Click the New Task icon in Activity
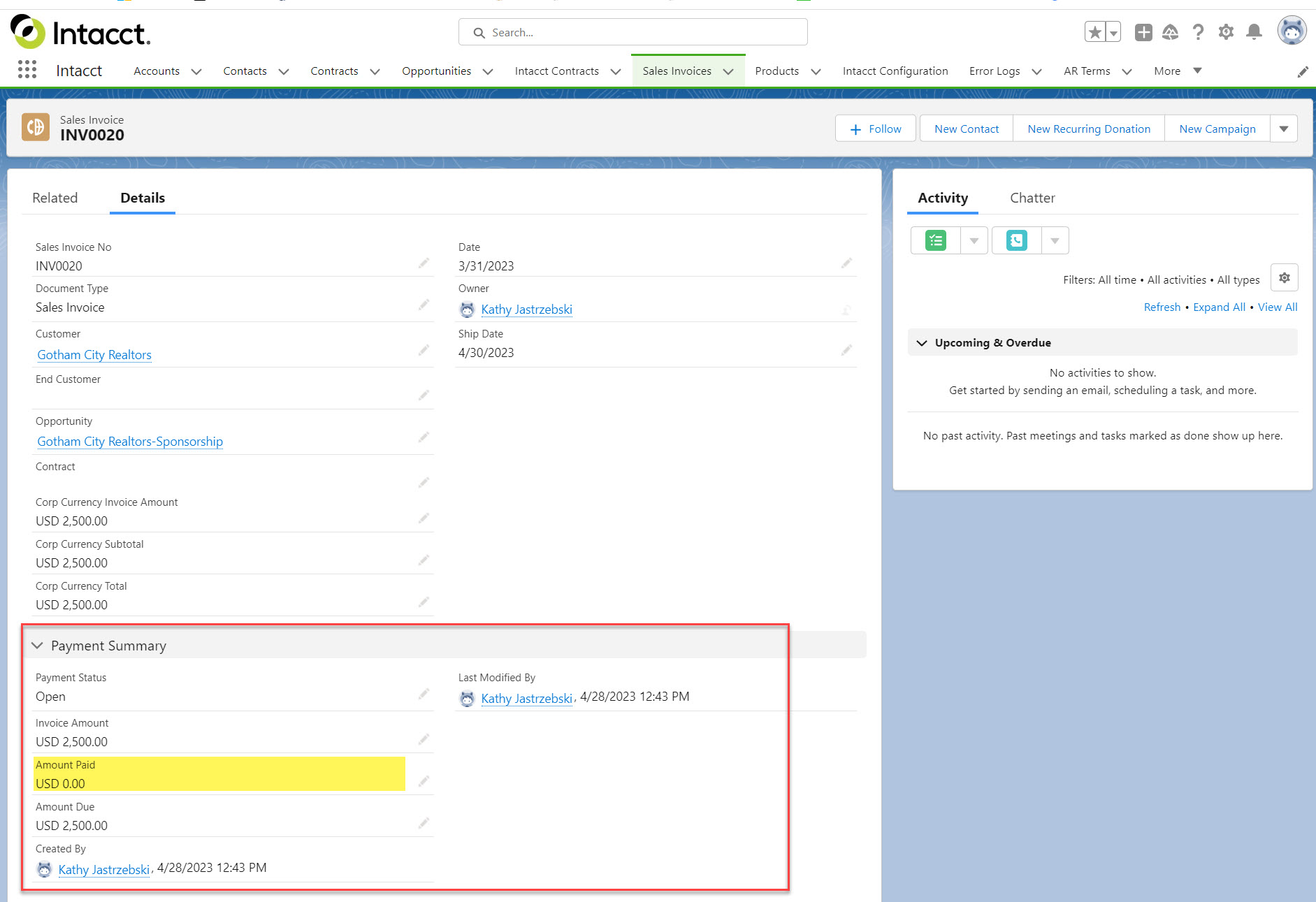Image resolution: width=1316 pixels, height=902 pixels. 936,240
